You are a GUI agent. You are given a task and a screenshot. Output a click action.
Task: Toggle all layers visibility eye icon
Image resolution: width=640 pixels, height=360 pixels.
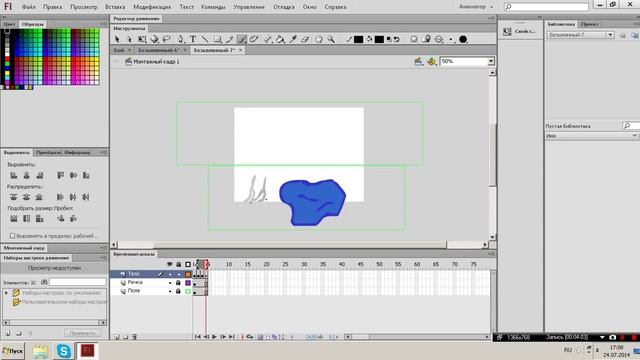coord(170,264)
